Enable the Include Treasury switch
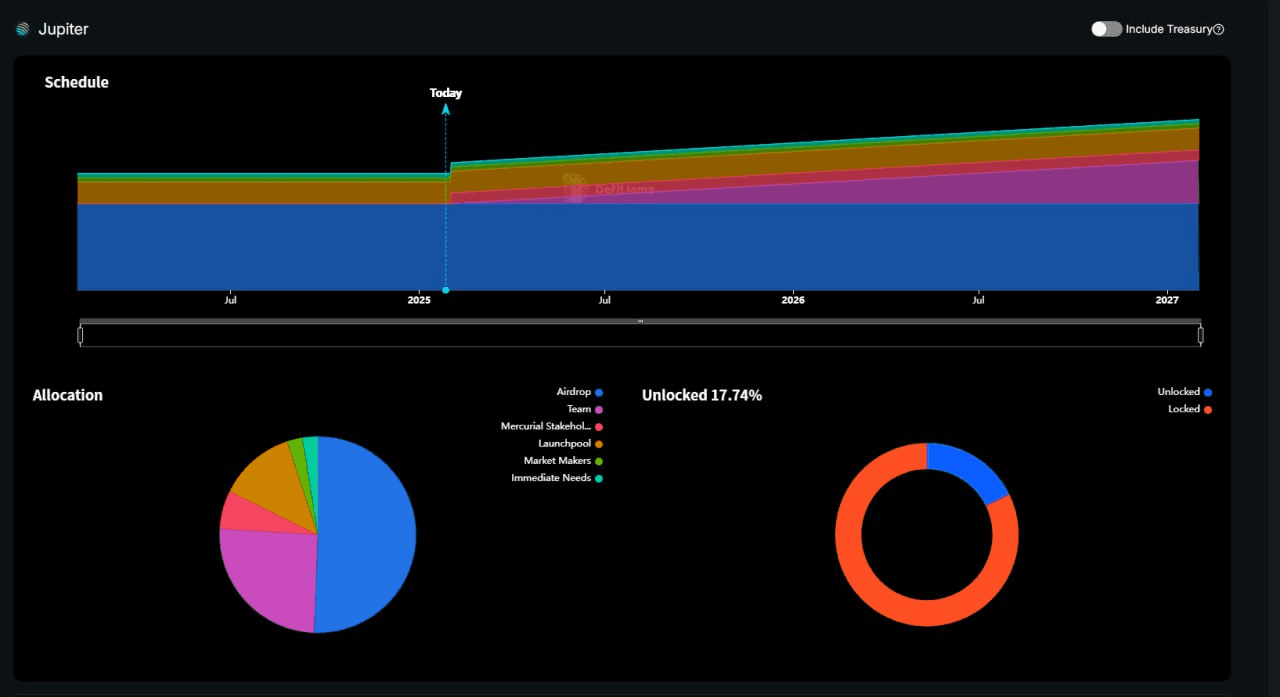This screenshot has width=1280, height=697. 1106,29
